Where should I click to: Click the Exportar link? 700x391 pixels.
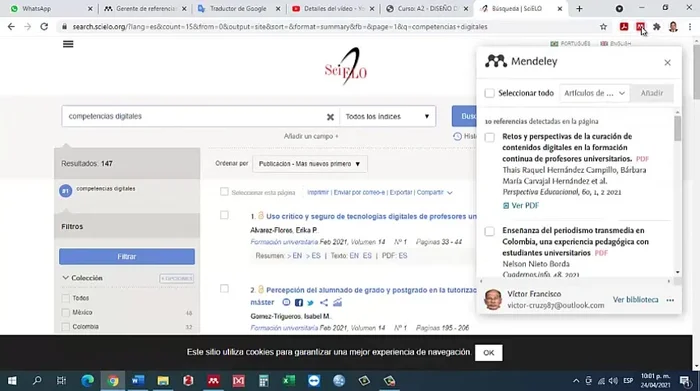pyautogui.click(x=400, y=192)
